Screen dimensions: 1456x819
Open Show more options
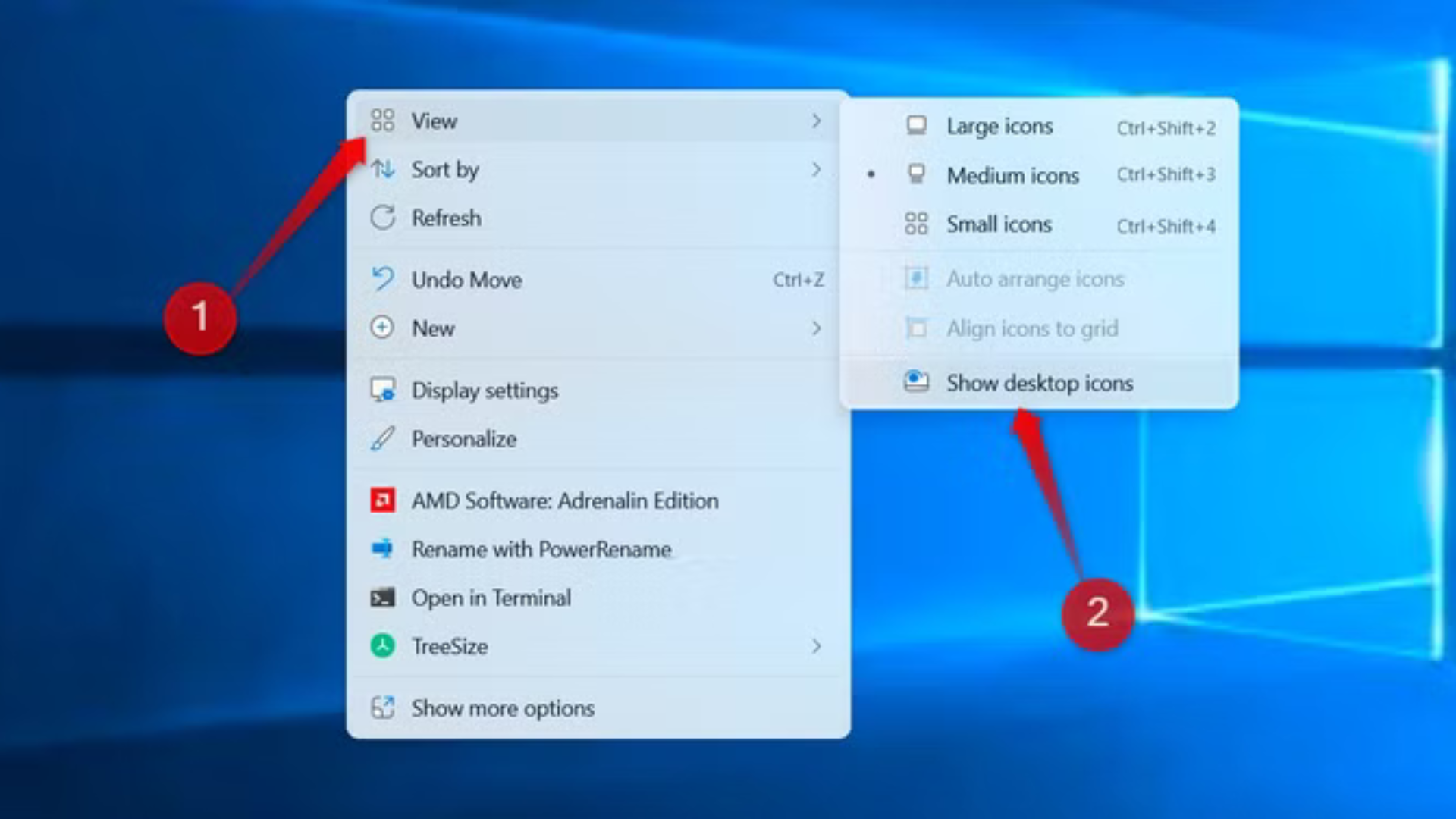pos(503,708)
